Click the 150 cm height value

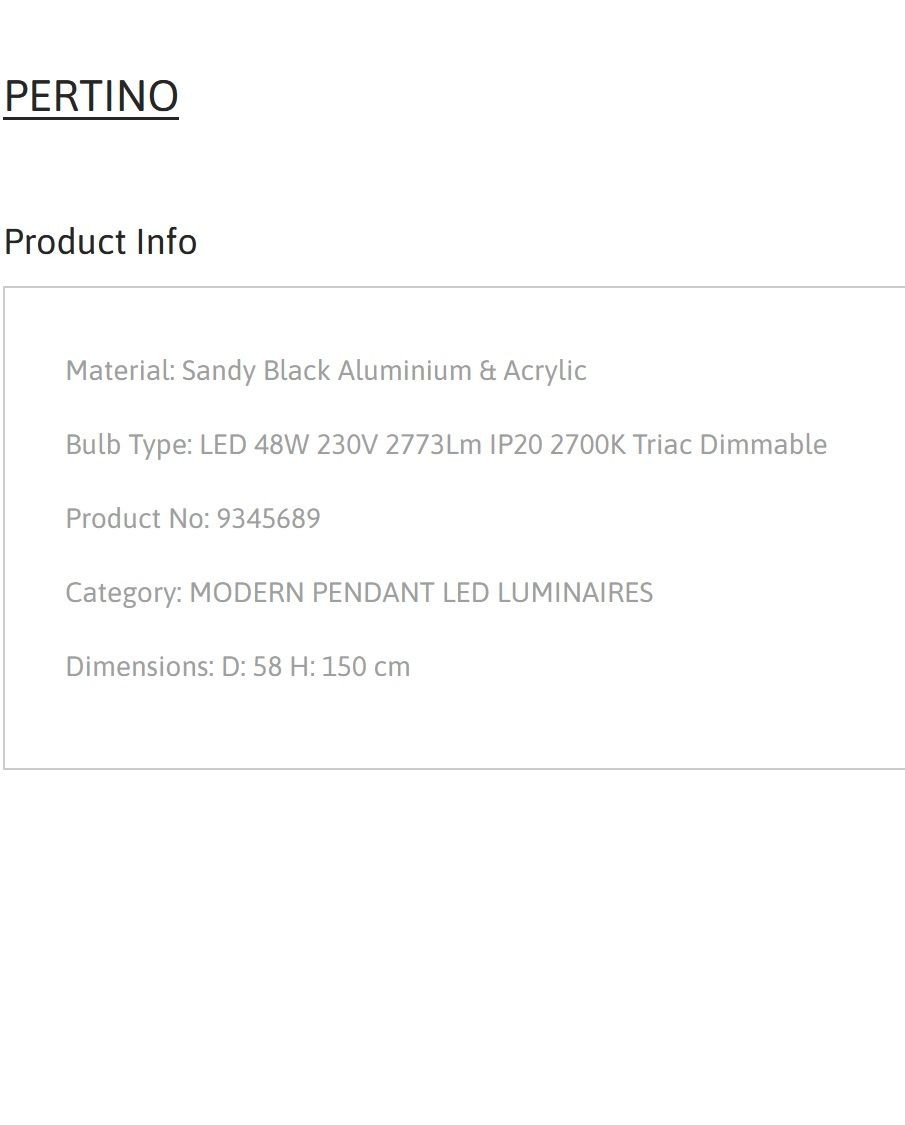(x=365, y=667)
